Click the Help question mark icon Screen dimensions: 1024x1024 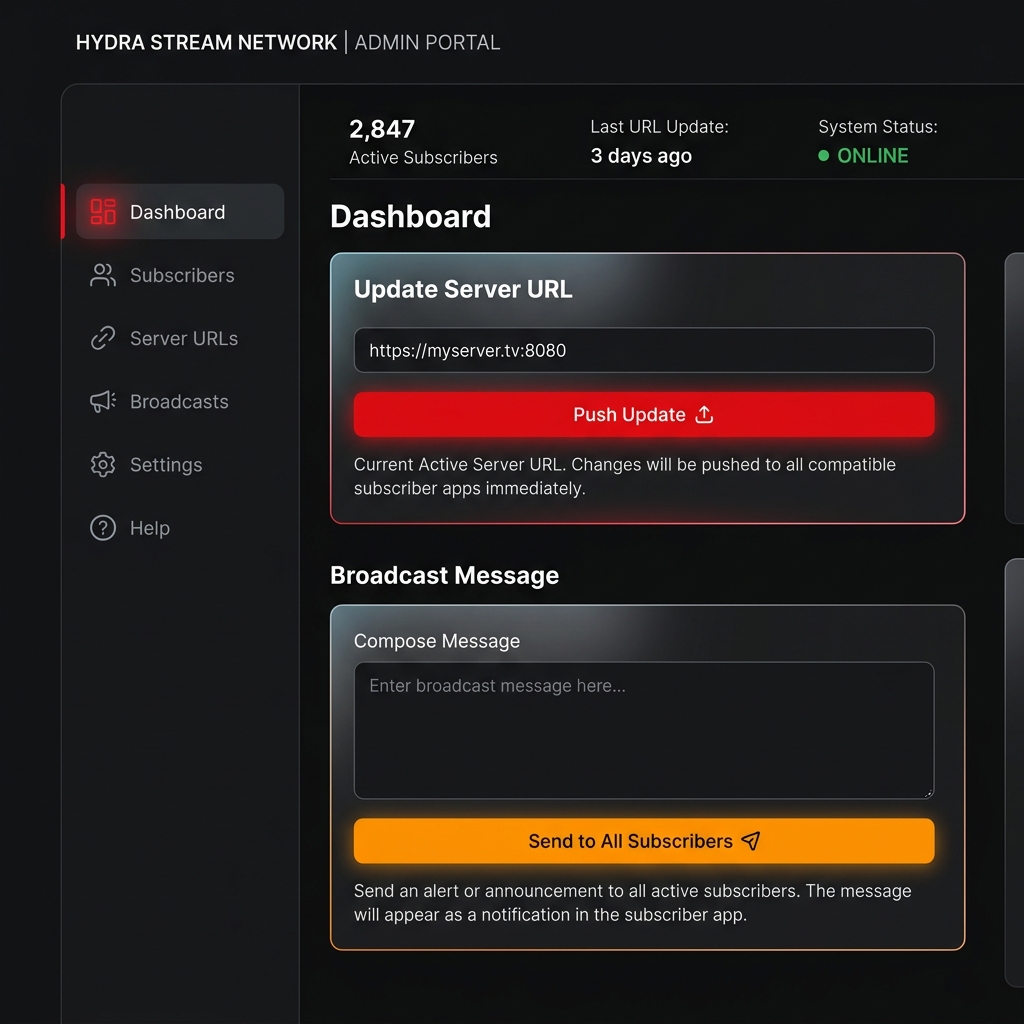coord(101,528)
